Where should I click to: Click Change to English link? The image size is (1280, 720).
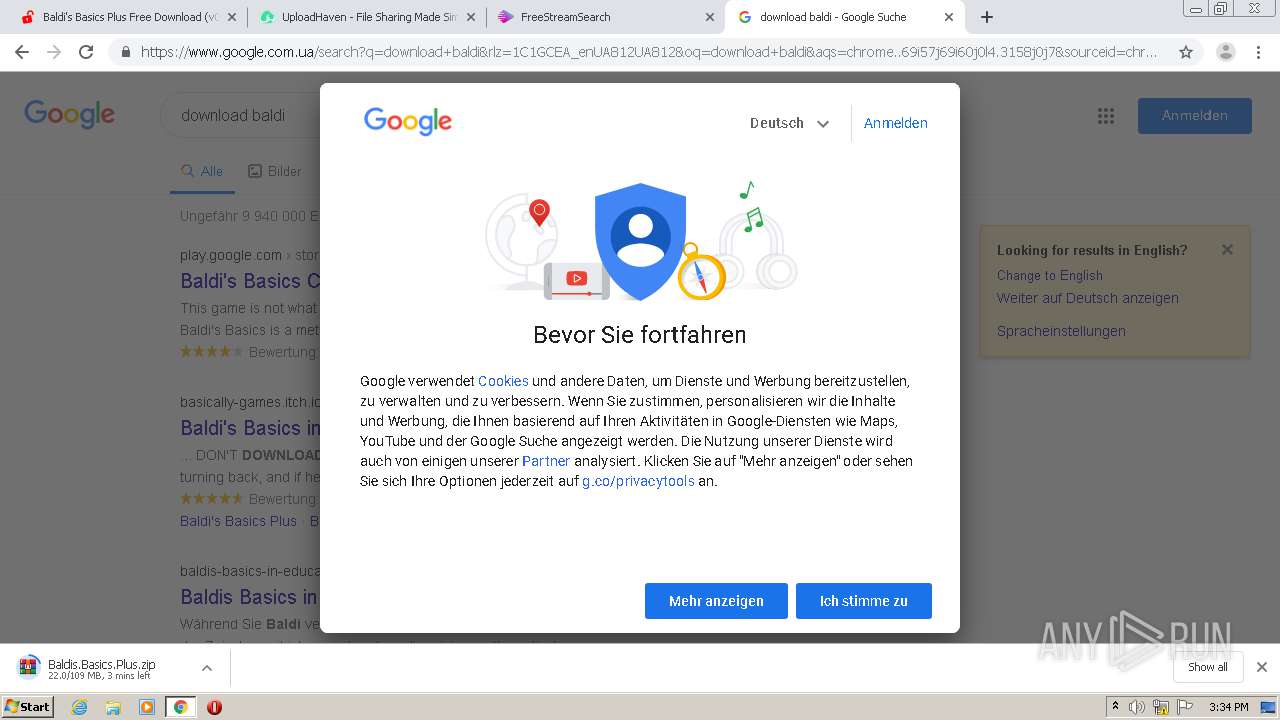pyautogui.click(x=1050, y=275)
